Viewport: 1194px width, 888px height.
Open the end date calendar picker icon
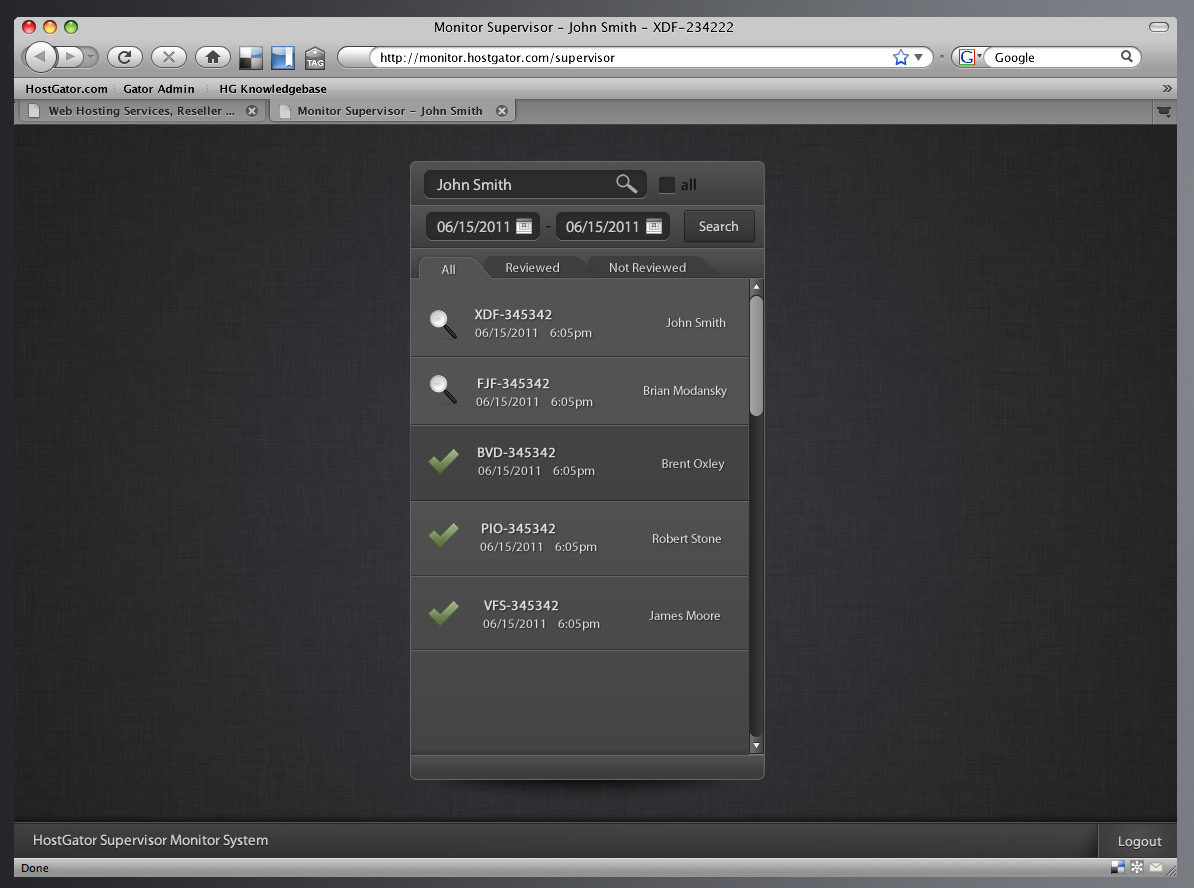point(653,226)
